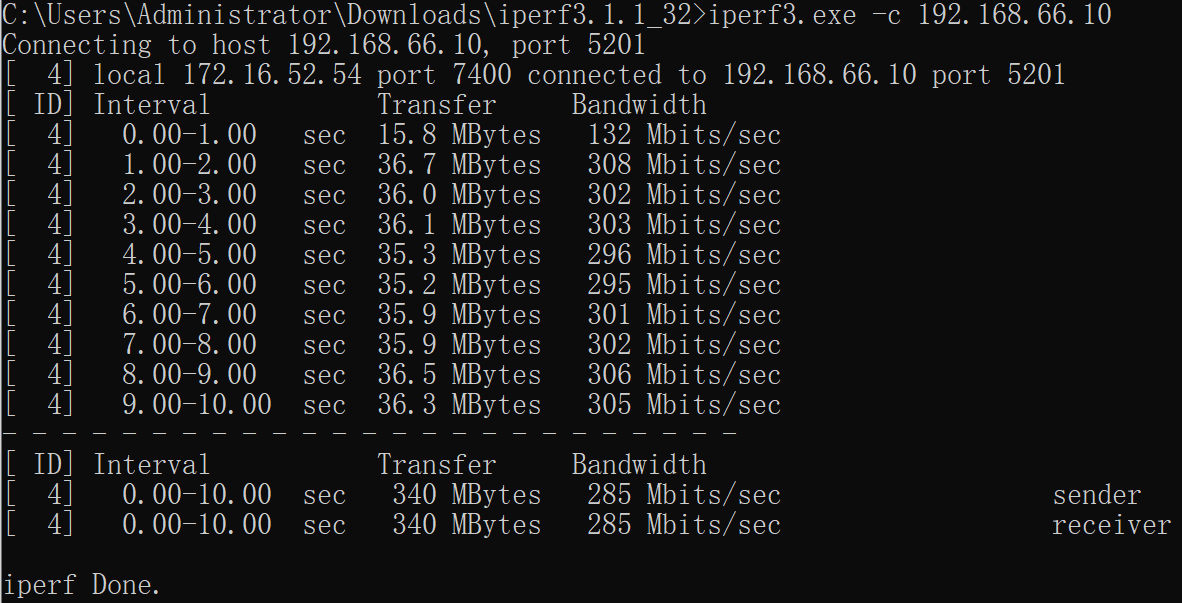Viewport: 1182px width, 603px height.
Task: Click the 'Connecting to host' line
Action: pyautogui.click(x=324, y=44)
